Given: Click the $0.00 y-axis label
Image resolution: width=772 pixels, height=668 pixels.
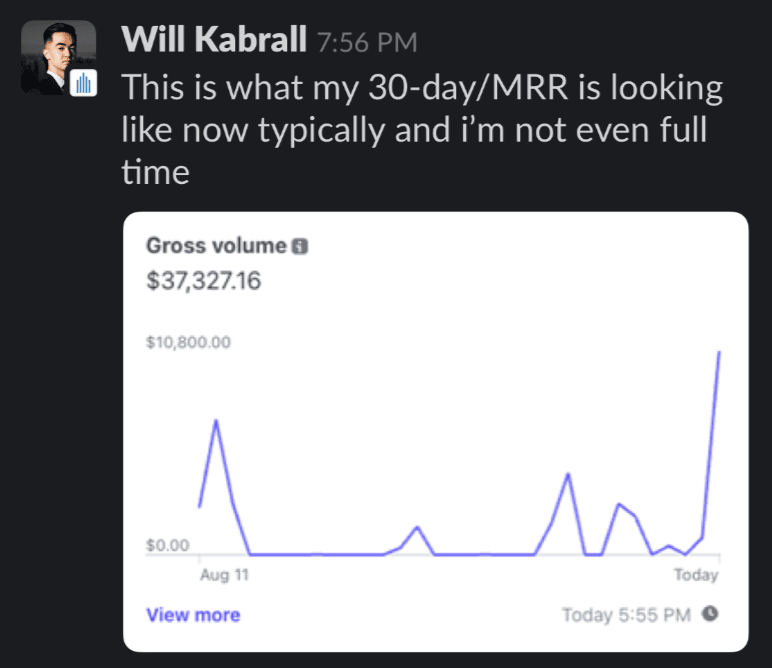Looking at the screenshot, I should (x=168, y=546).
